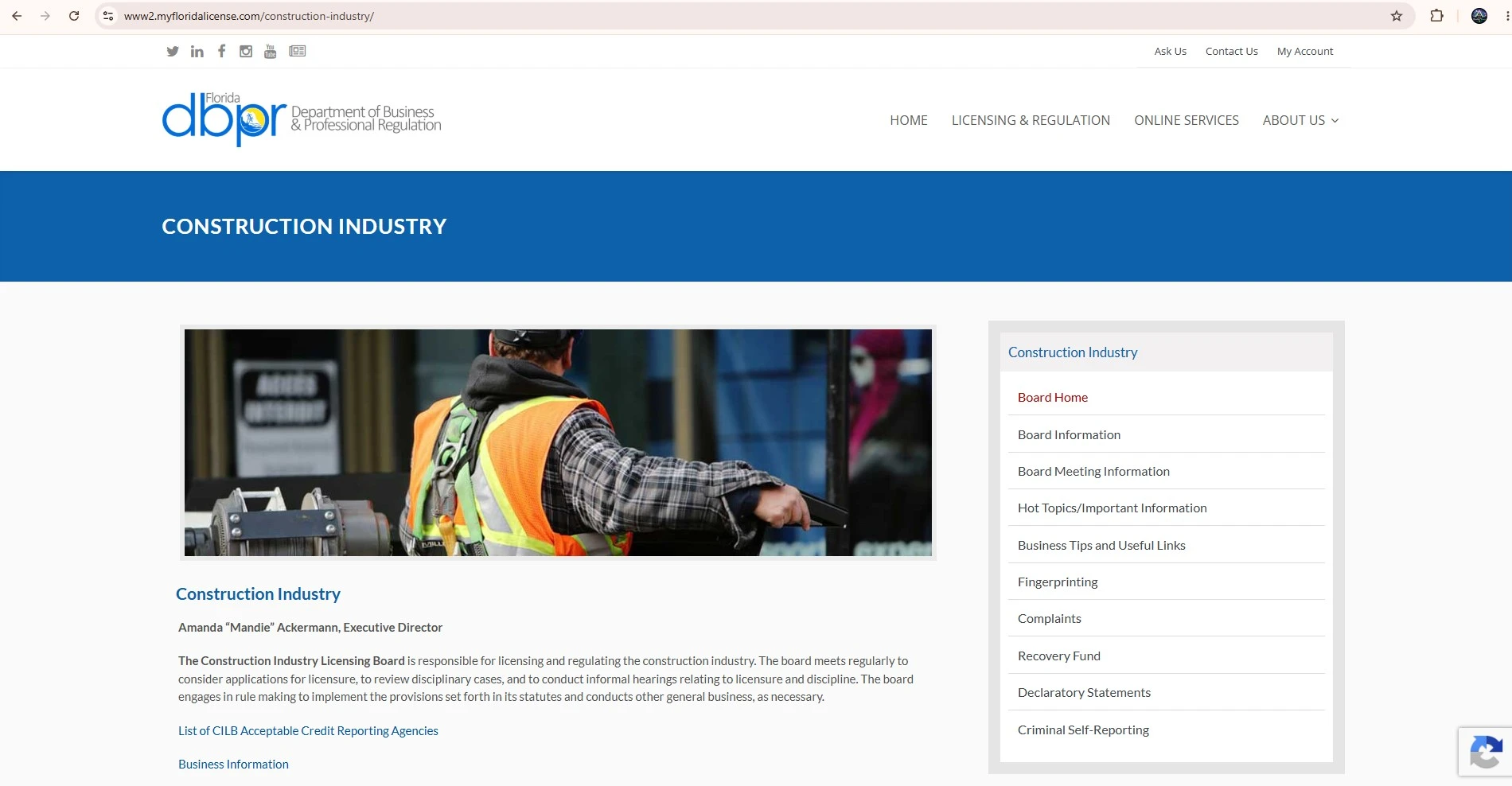Image resolution: width=1512 pixels, height=786 pixels.
Task: Expand the About Us dropdown chevron
Action: pyautogui.click(x=1335, y=121)
